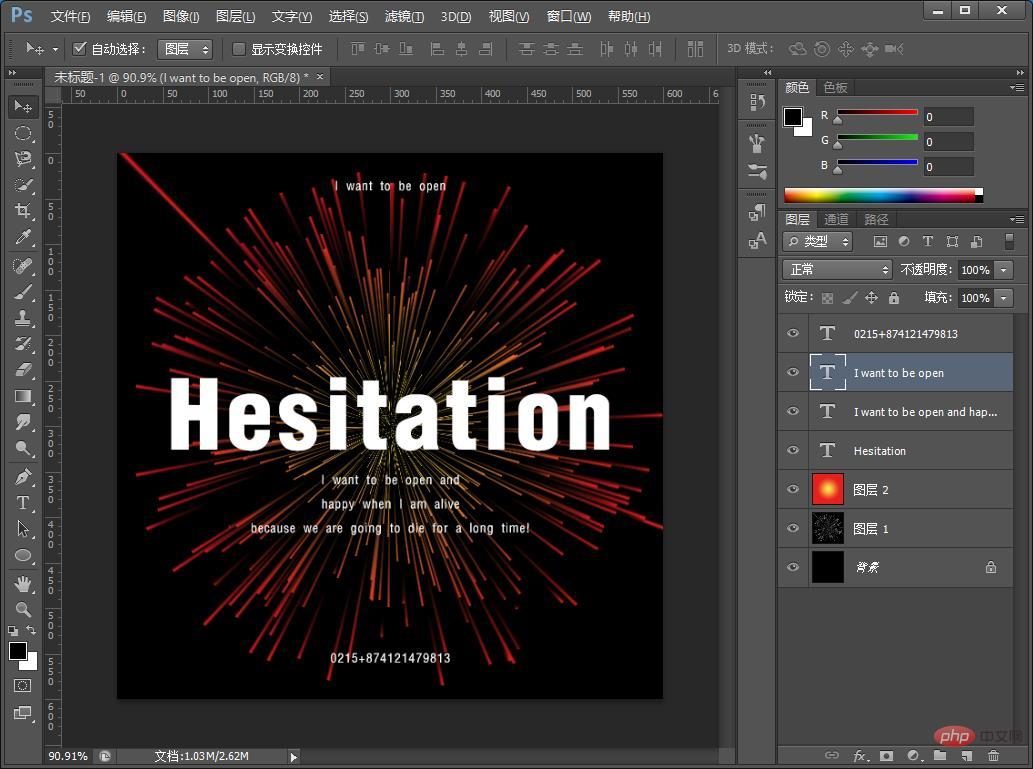Enable the auto-select checkbox
Screen dimensions: 1033x769
pos(80,48)
